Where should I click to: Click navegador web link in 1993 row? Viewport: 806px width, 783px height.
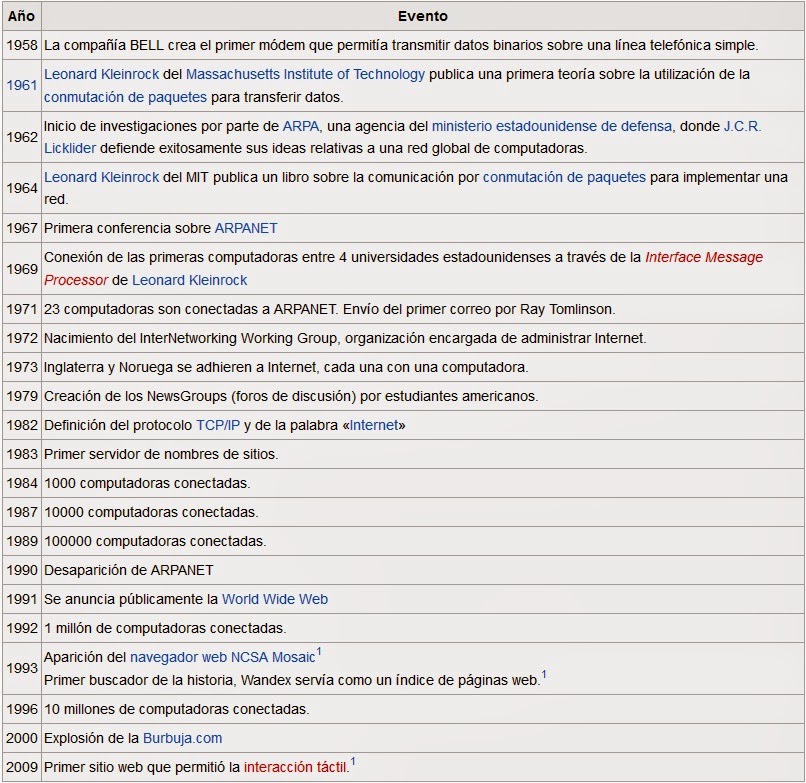(x=178, y=658)
